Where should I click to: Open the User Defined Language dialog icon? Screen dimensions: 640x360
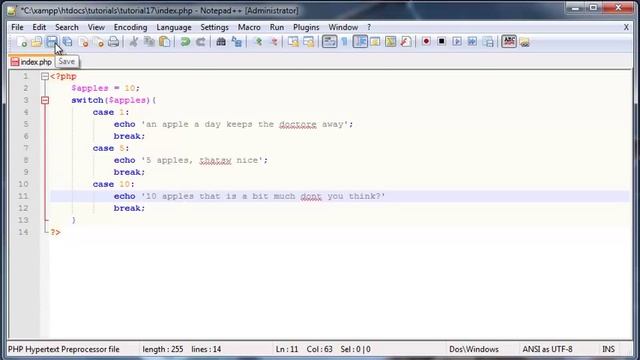[x=375, y=42]
